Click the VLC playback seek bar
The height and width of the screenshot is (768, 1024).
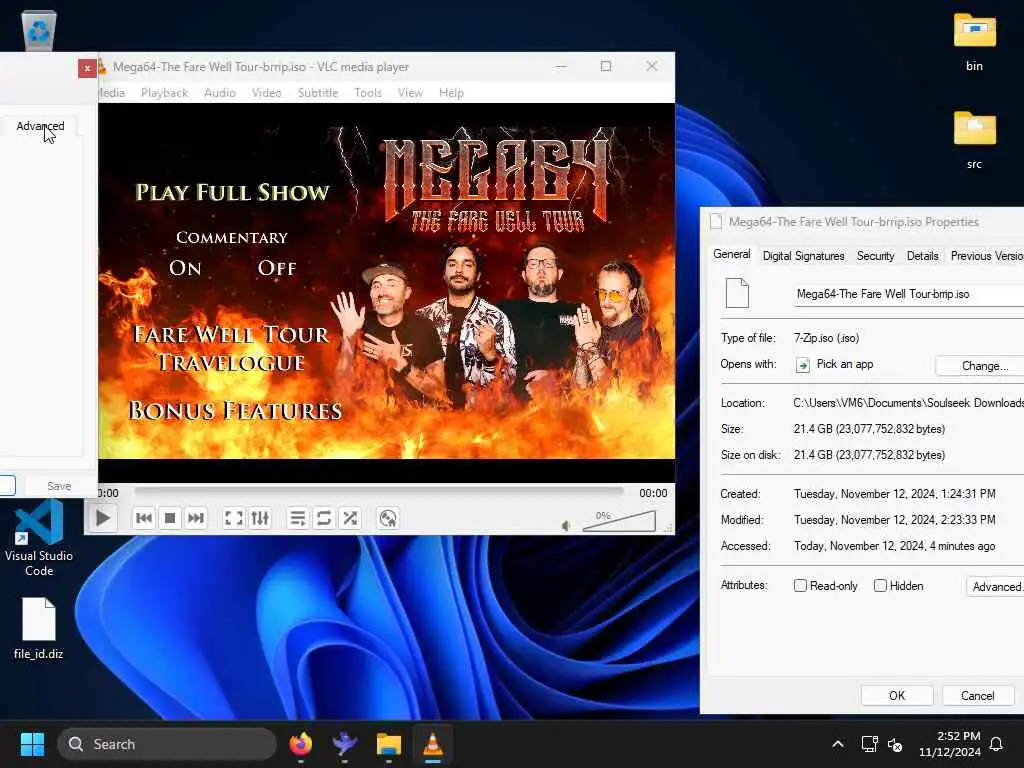[379, 492]
